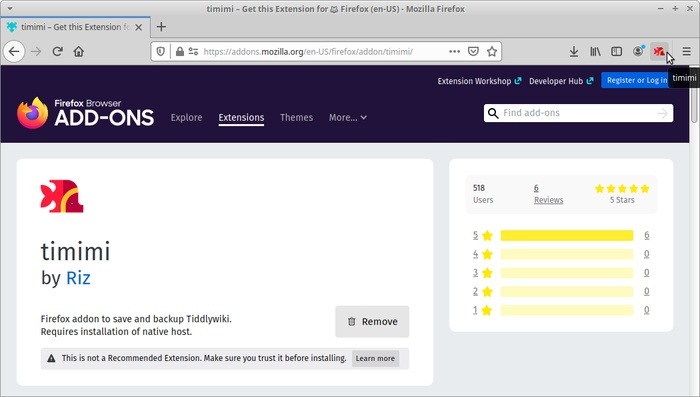Screen dimensions: 700x397
Task: Save page to Pocket
Action: (473, 52)
